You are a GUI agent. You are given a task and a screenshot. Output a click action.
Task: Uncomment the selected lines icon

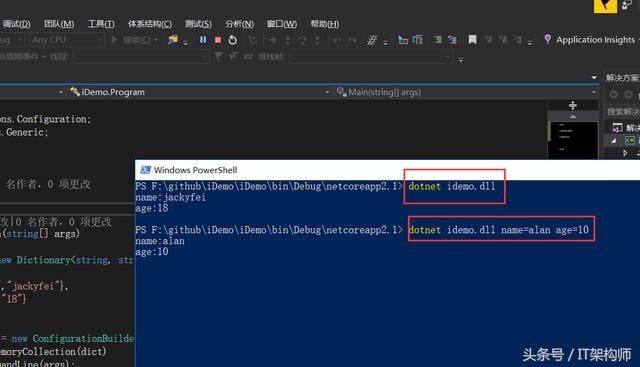click(x=452, y=40)
